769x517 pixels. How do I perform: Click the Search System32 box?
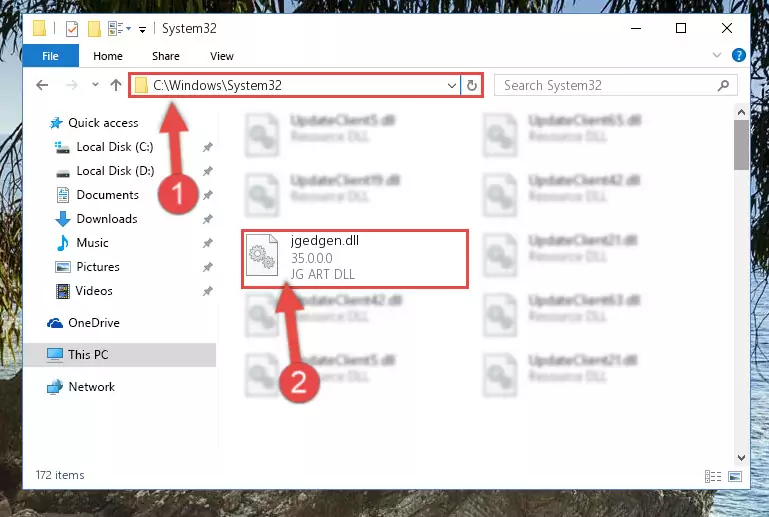[615, 85]
